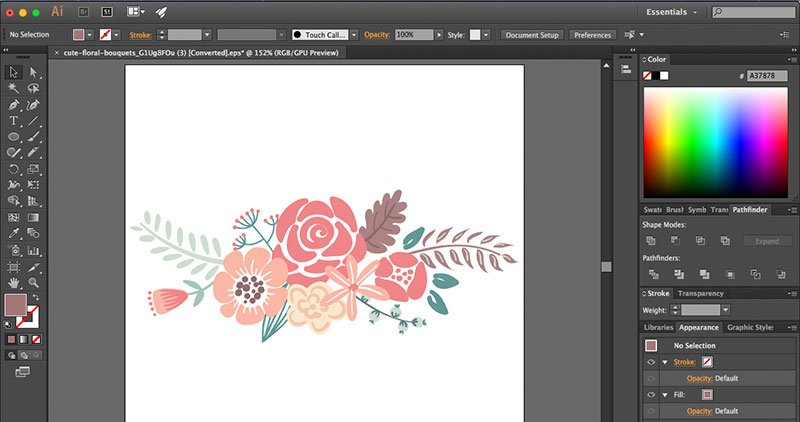The height and width of the screenshot is (422, 800).
Task: Select the Eyedropper tool
Action: (x=14, y=234)
